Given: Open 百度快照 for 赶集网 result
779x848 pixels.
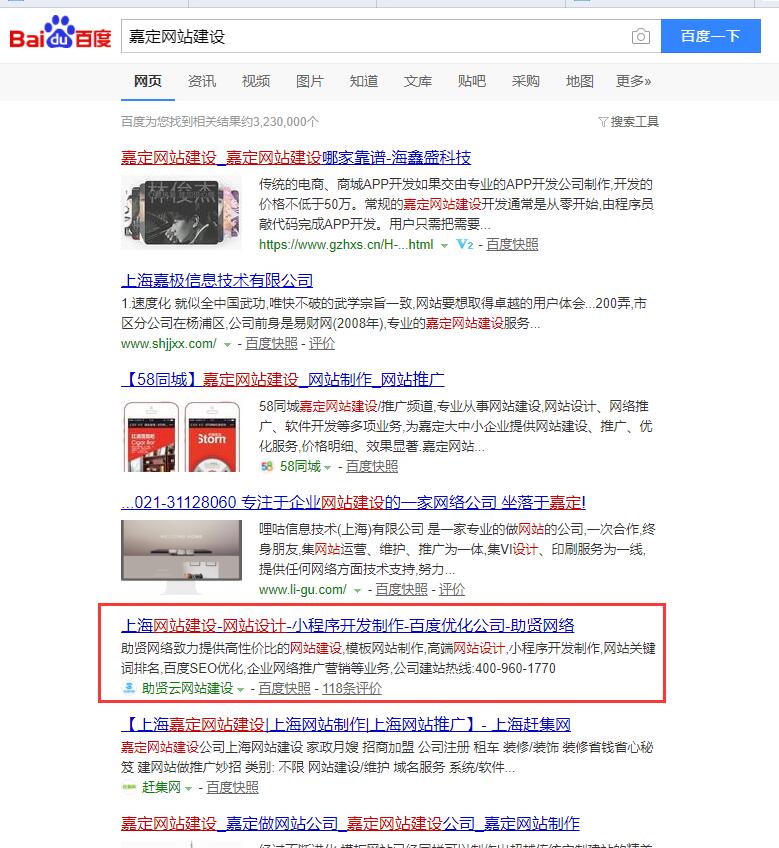Looking at the screenshot, I should click(x=233, y=787).
